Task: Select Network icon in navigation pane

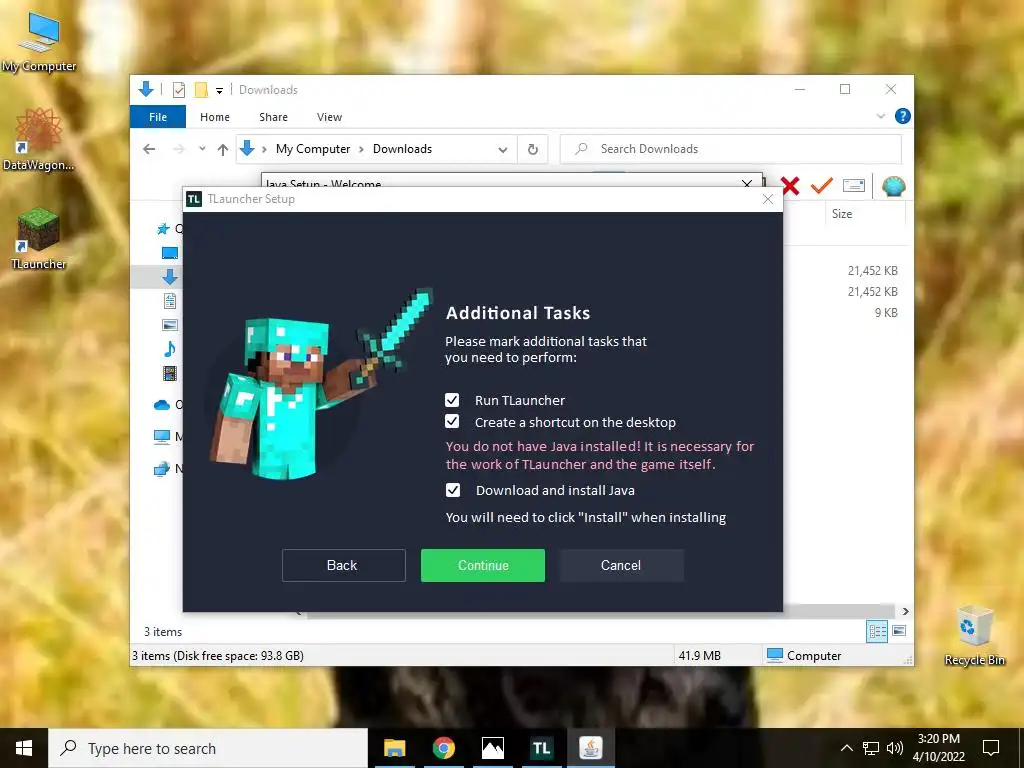Action: click(x=162, y=469)
